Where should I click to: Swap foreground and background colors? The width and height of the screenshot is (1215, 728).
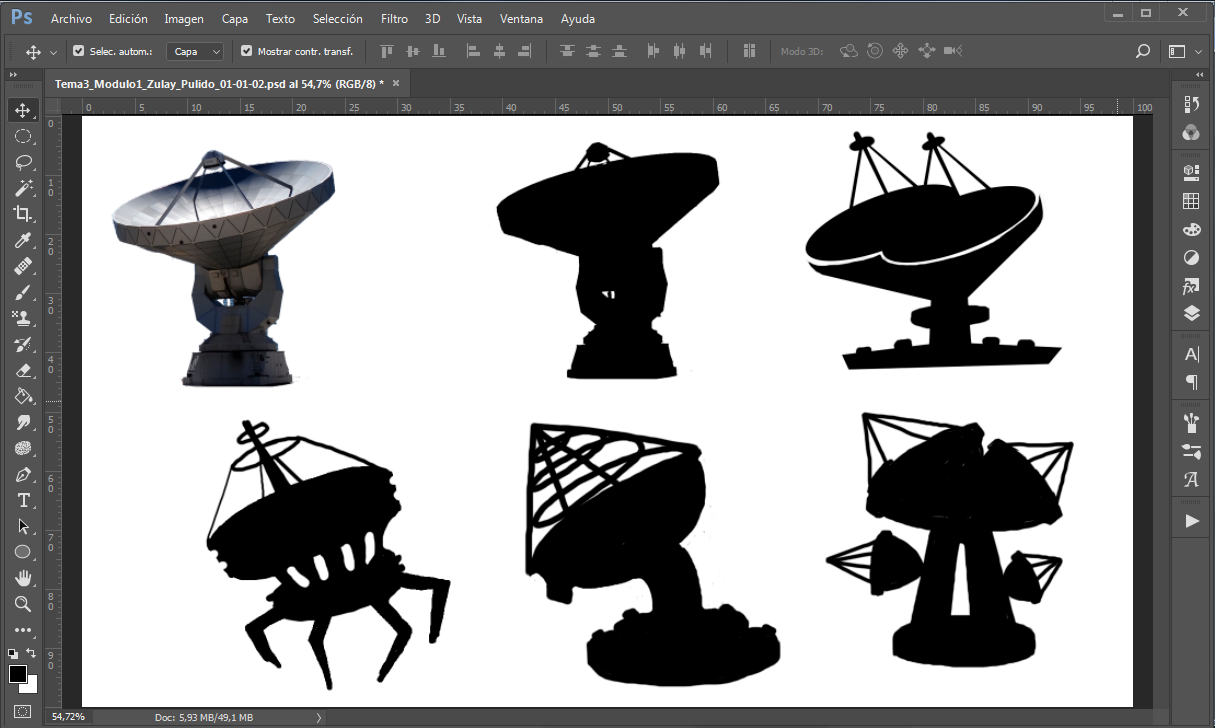point(32,653)
